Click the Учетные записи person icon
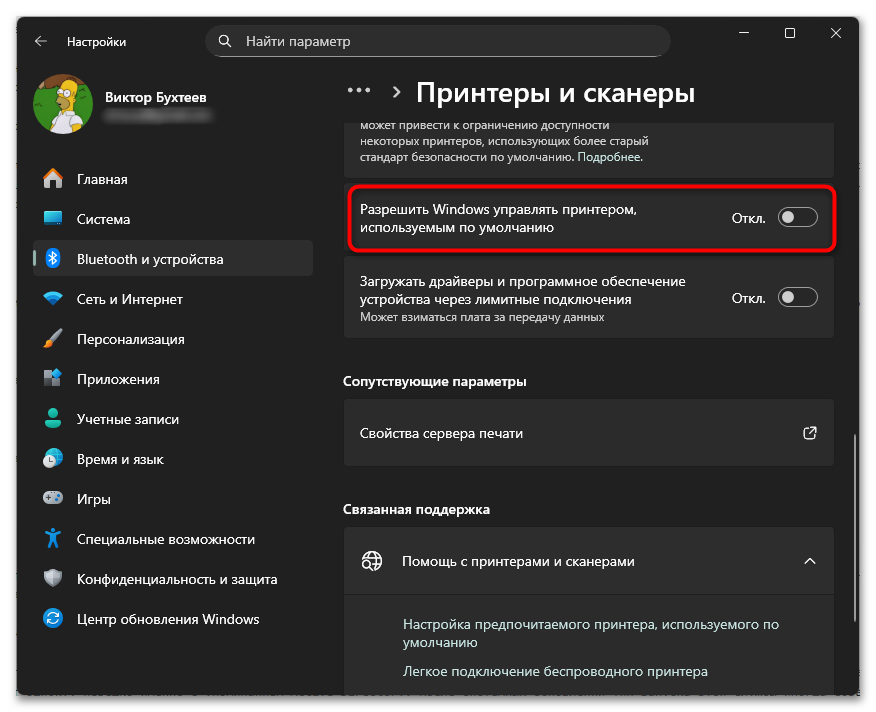The height and width of the screenshot is (712, 876). [x=53, y=419]
